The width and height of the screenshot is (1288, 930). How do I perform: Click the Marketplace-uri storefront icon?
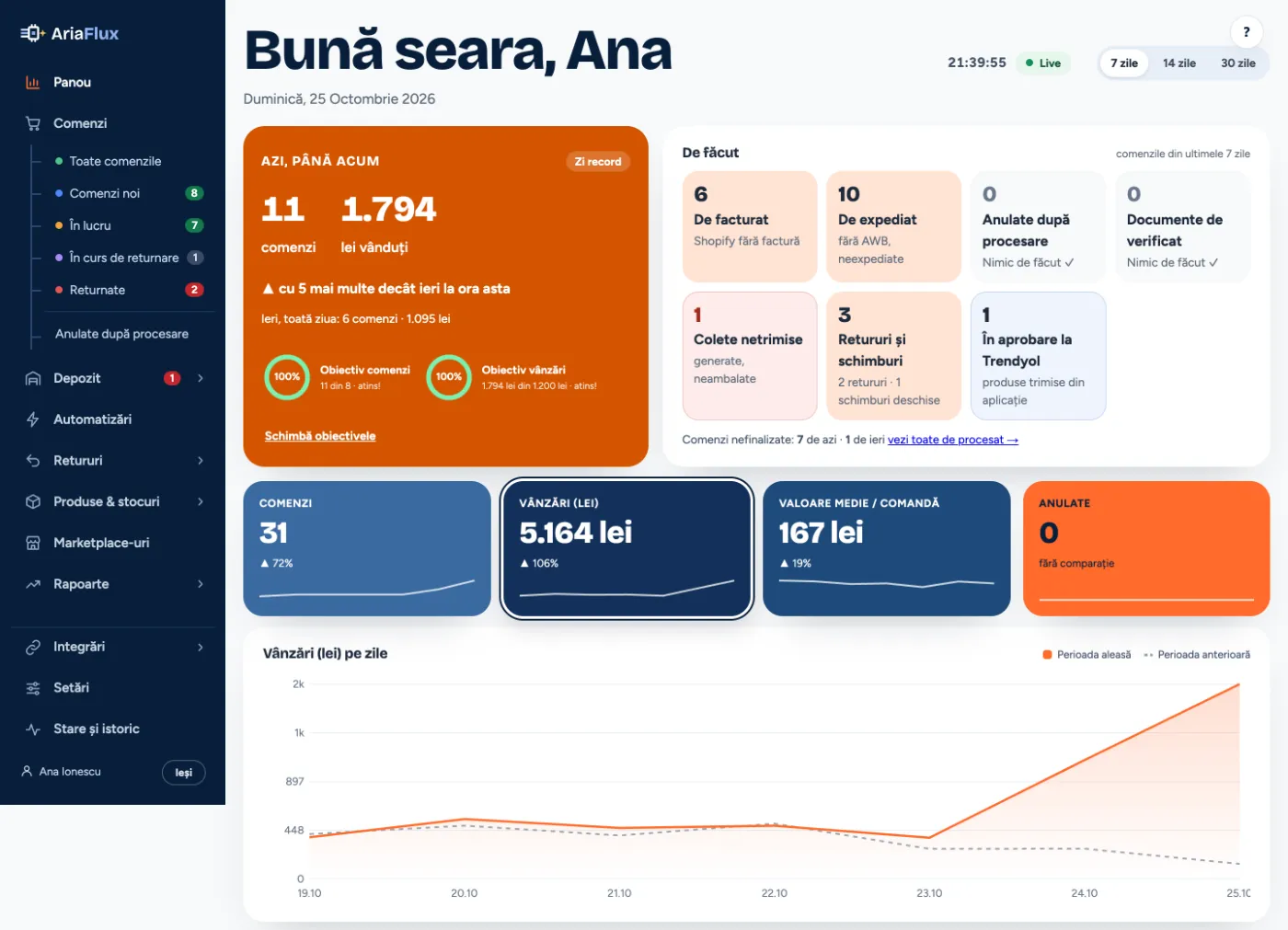(33, 543)
